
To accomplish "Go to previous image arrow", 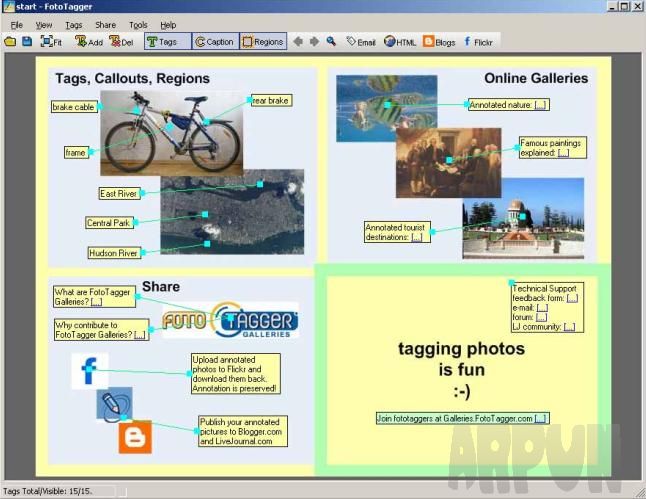I will (x=298, y=42).
